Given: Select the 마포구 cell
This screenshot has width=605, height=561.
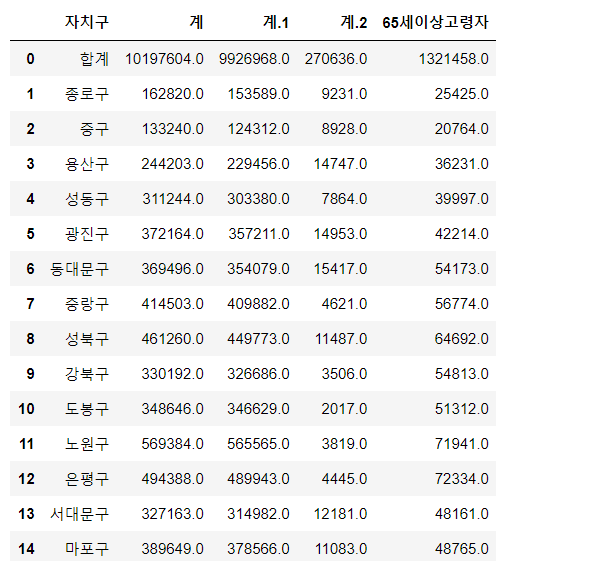Looking at the screenshot, I should click(x=87, y=549).
